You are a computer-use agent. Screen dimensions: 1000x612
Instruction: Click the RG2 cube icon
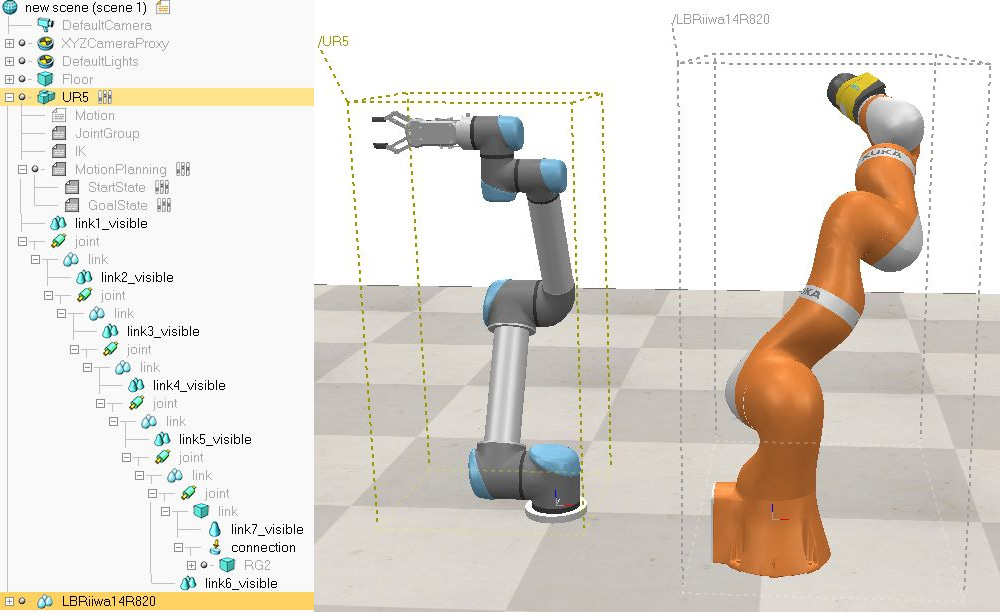point(227,565)
